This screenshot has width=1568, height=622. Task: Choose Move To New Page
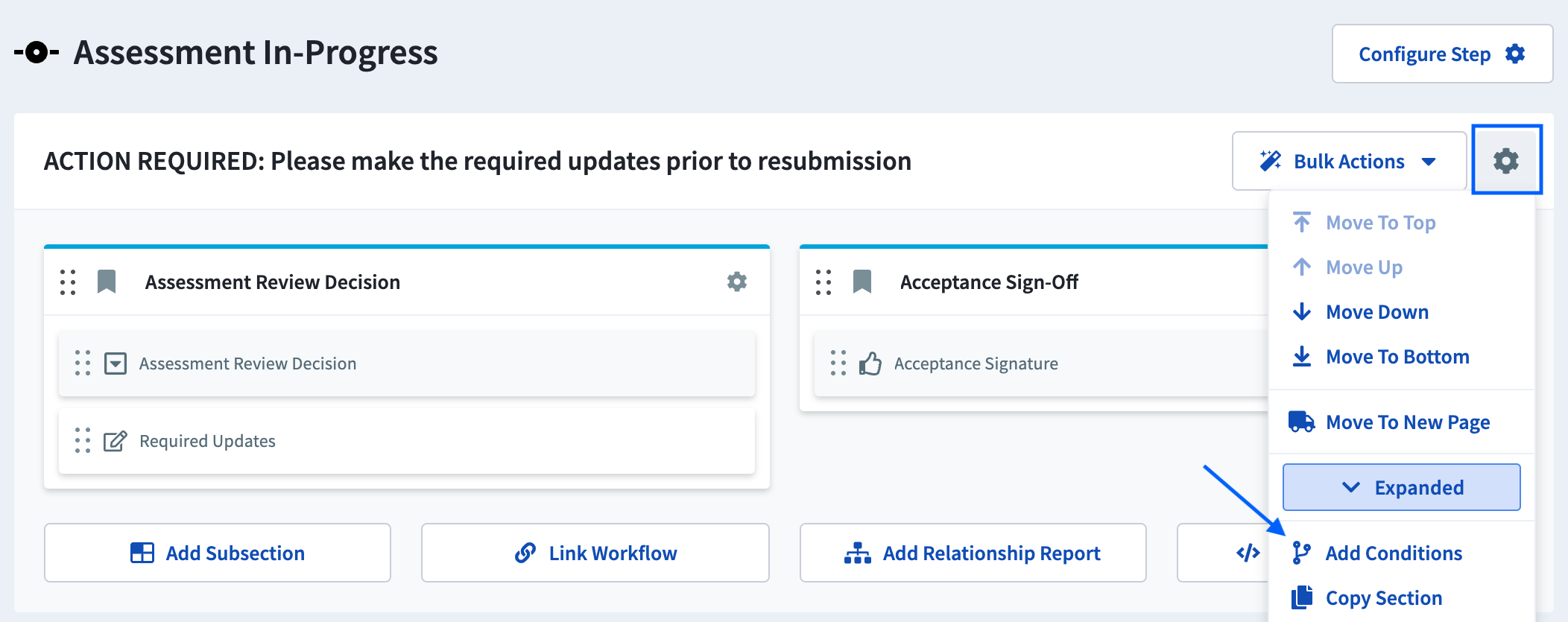click(1390, 422)
